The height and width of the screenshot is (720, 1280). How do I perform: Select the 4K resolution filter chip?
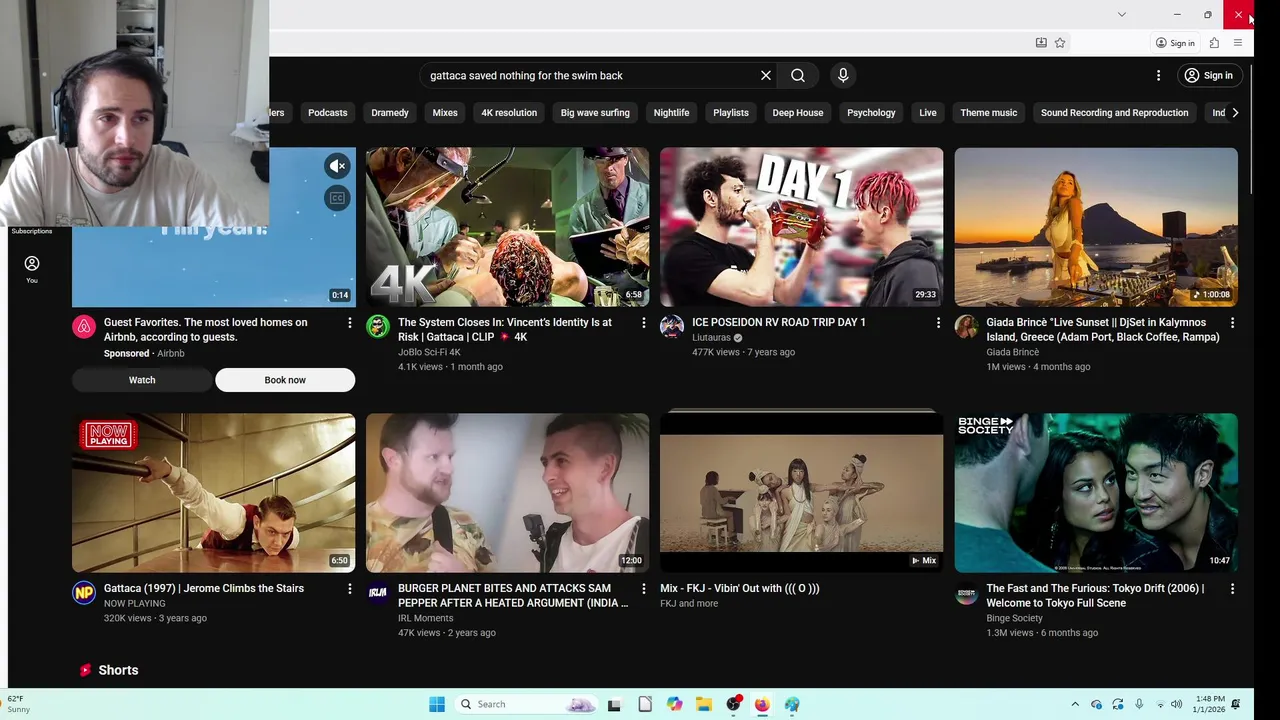pyautogui.click(x=509, y=113)
